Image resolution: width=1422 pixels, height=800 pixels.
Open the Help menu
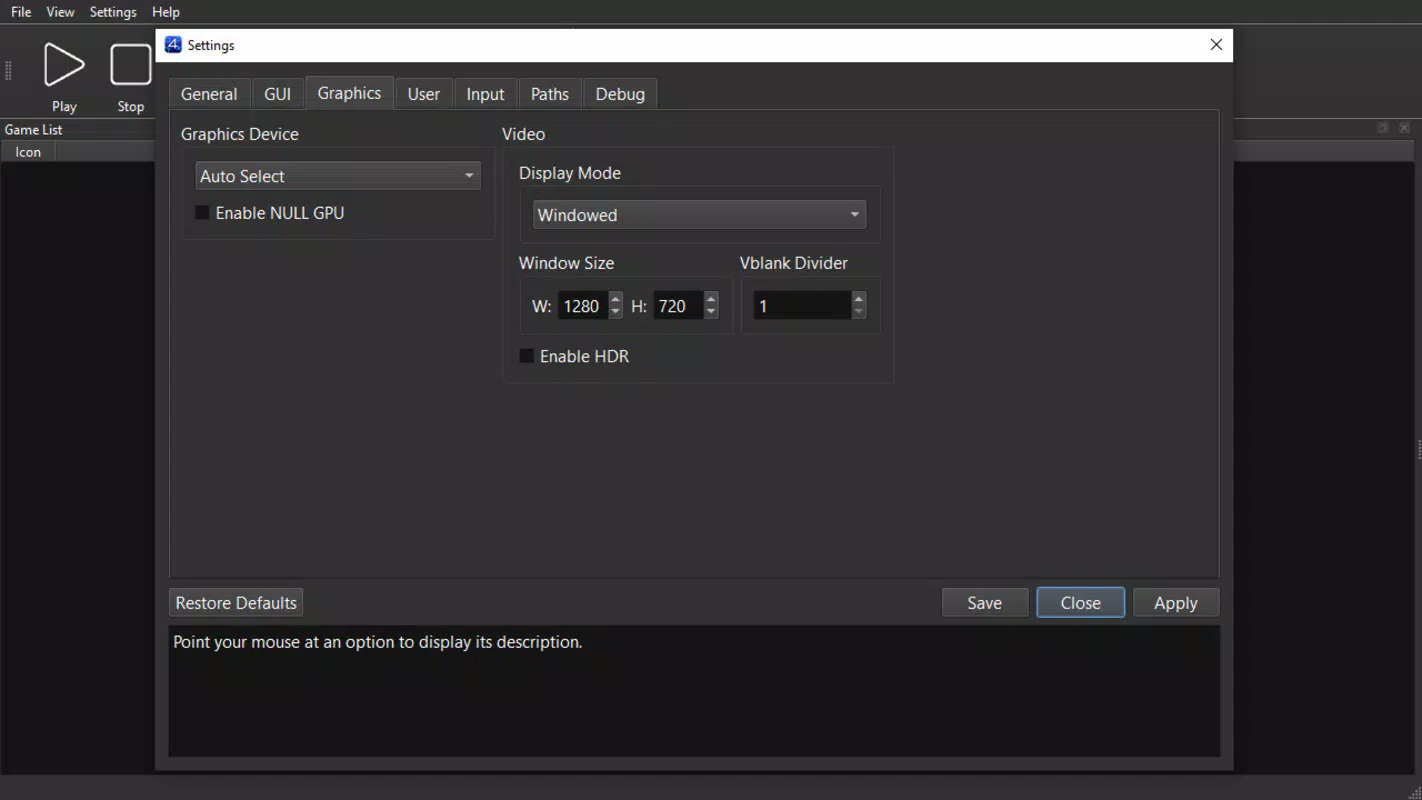coord(166,12)
